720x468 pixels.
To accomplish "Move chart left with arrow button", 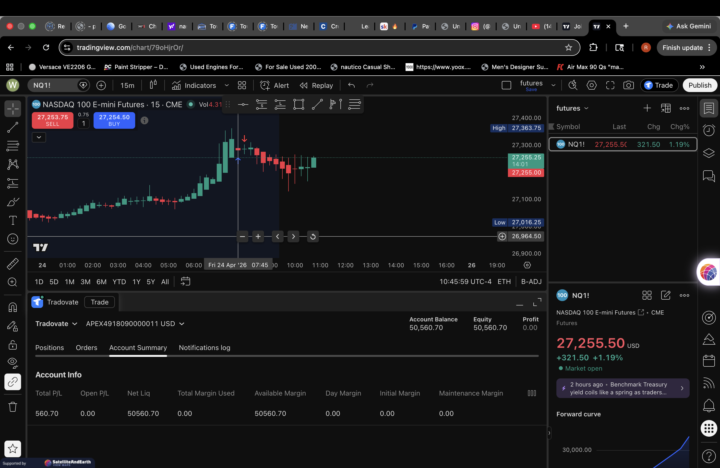I will 277,237.
